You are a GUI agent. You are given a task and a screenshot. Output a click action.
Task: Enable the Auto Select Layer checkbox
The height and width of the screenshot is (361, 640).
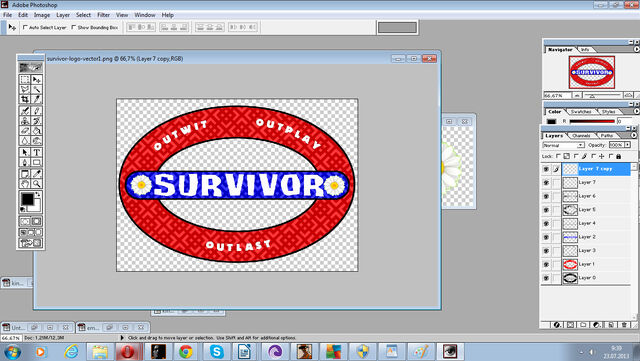(x=25, y=27)
